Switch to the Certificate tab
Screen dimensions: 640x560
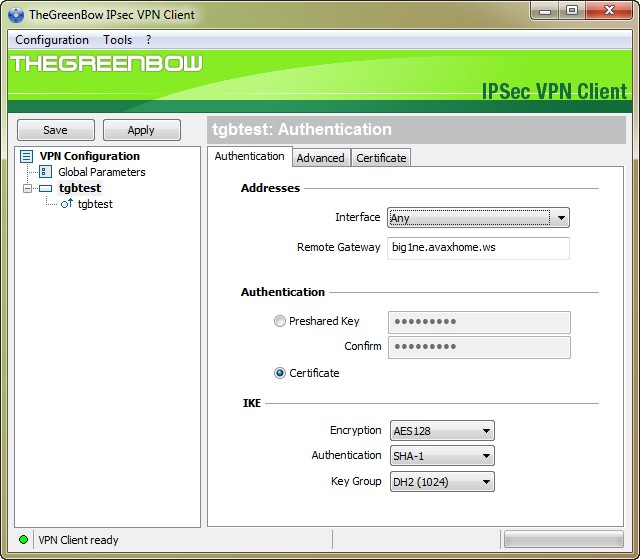pyautogui.click(x=381, y=158)
